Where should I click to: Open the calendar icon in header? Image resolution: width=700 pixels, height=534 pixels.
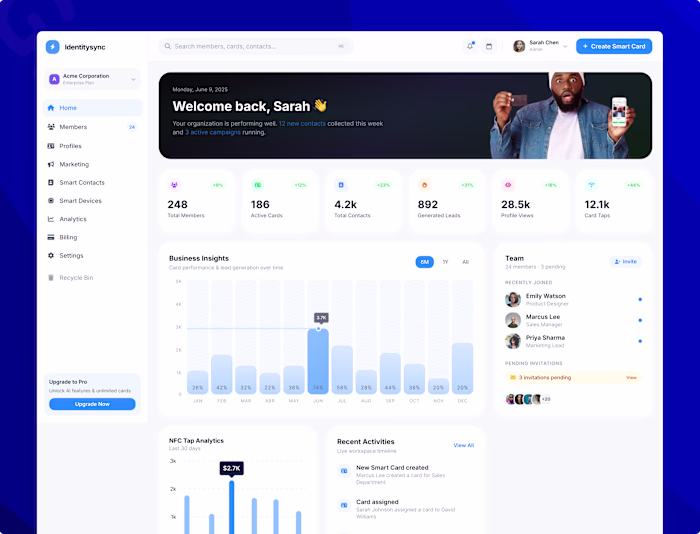tap(489, 46)
